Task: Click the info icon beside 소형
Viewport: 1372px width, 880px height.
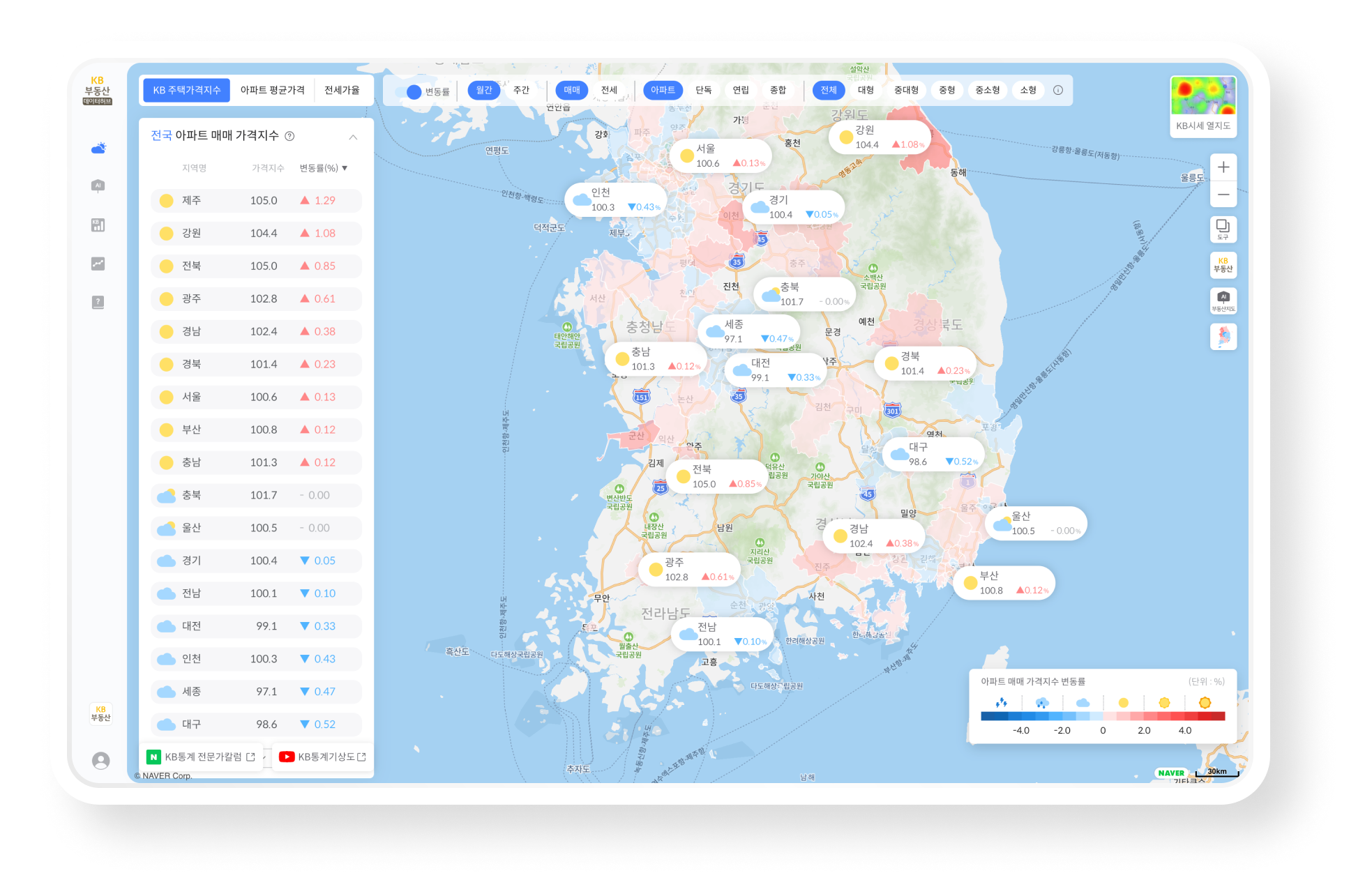Action: click(1057, 90)
